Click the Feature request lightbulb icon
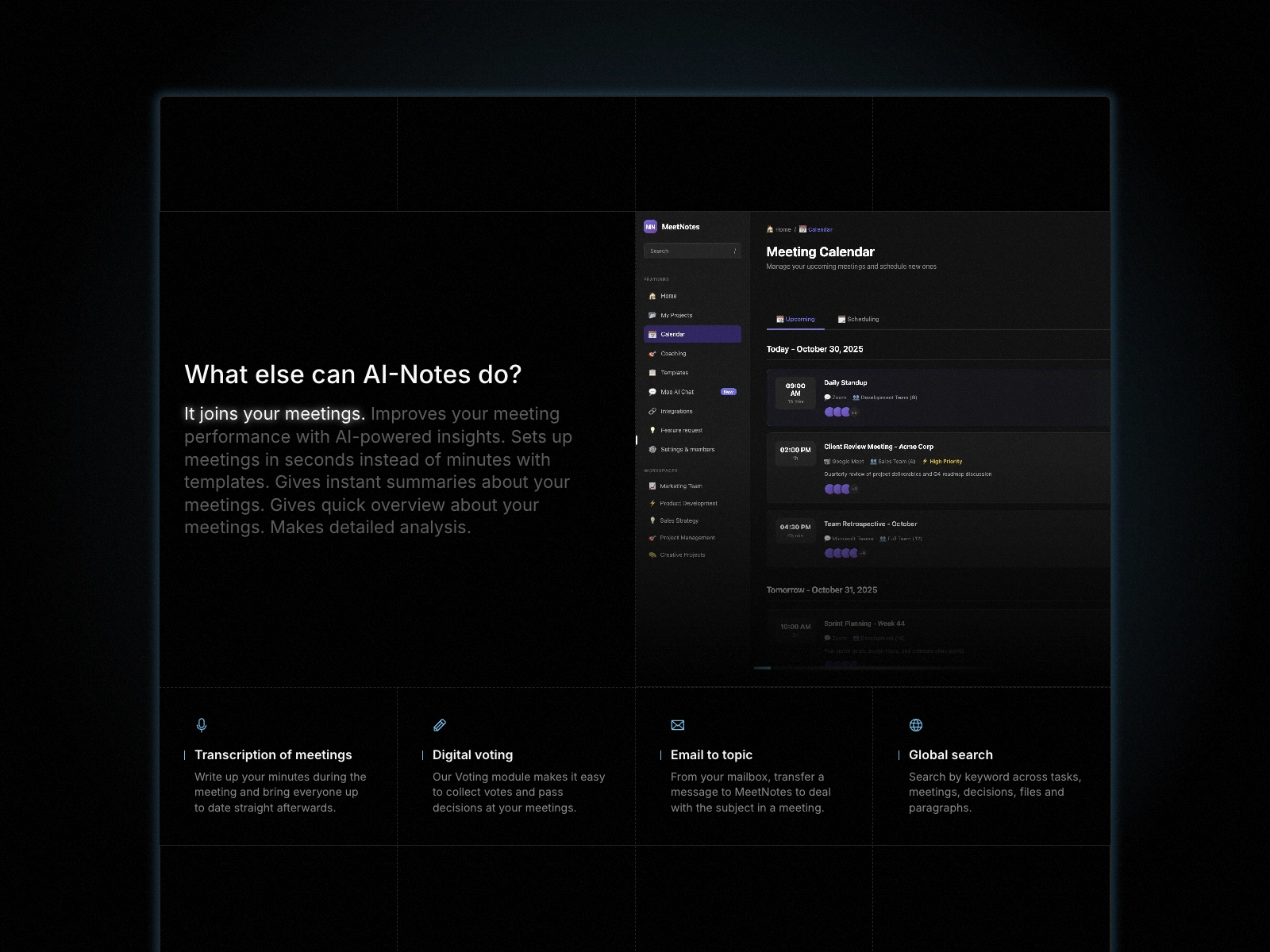The image size is (1270, 952). [652, 430]
